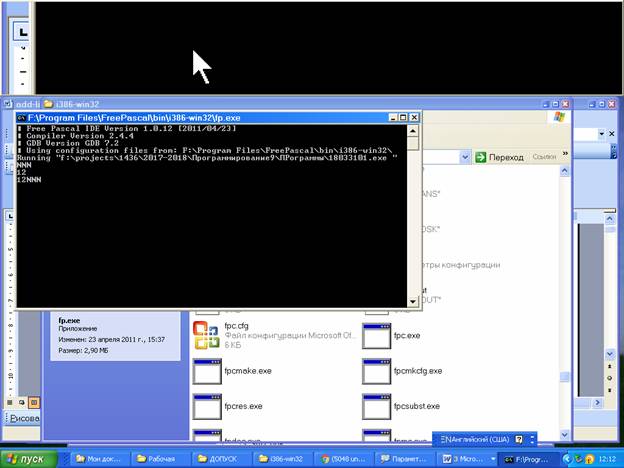
Task: Click the Рисова drawing toolbar label
Action: pyautogui.click(x=24, y=418)
